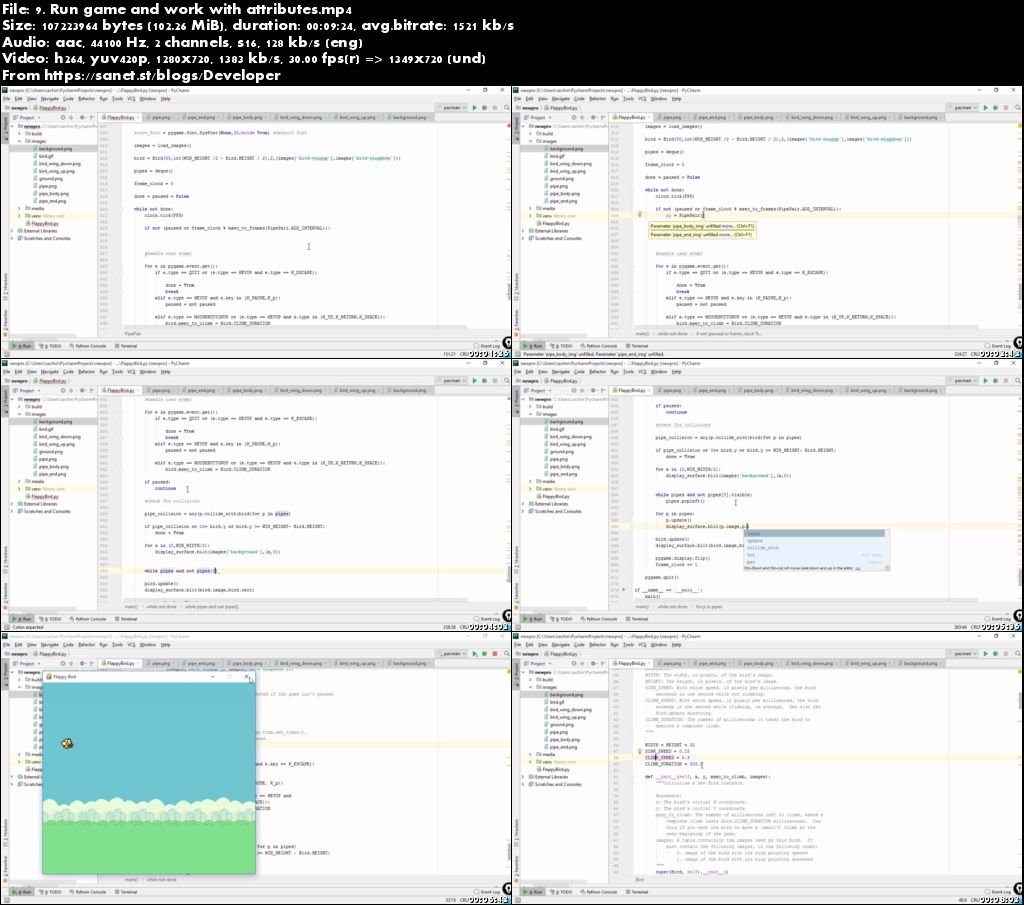The width and height of the screenshot is (1024, 905).
Task: Click settings icon in the autocomplete popup footer
Action: pyautogui.click(x=886, y=568)
